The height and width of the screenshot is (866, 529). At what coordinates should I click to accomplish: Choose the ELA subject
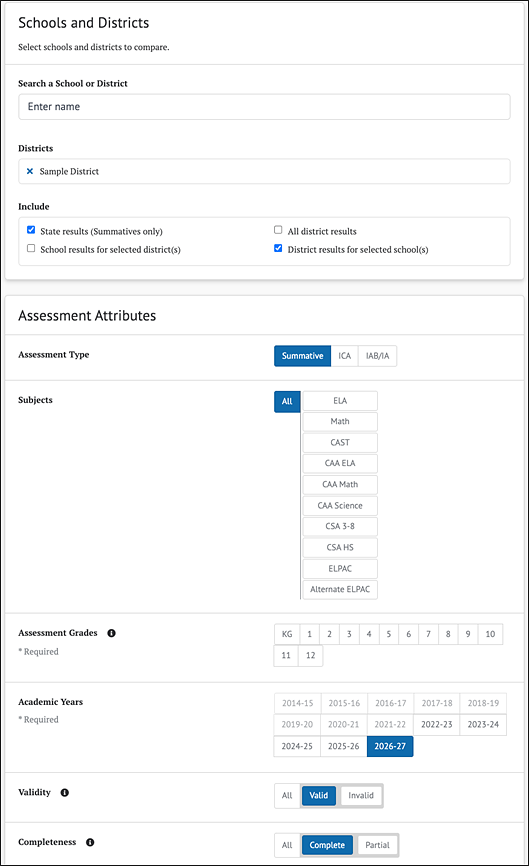click(340, 401)
